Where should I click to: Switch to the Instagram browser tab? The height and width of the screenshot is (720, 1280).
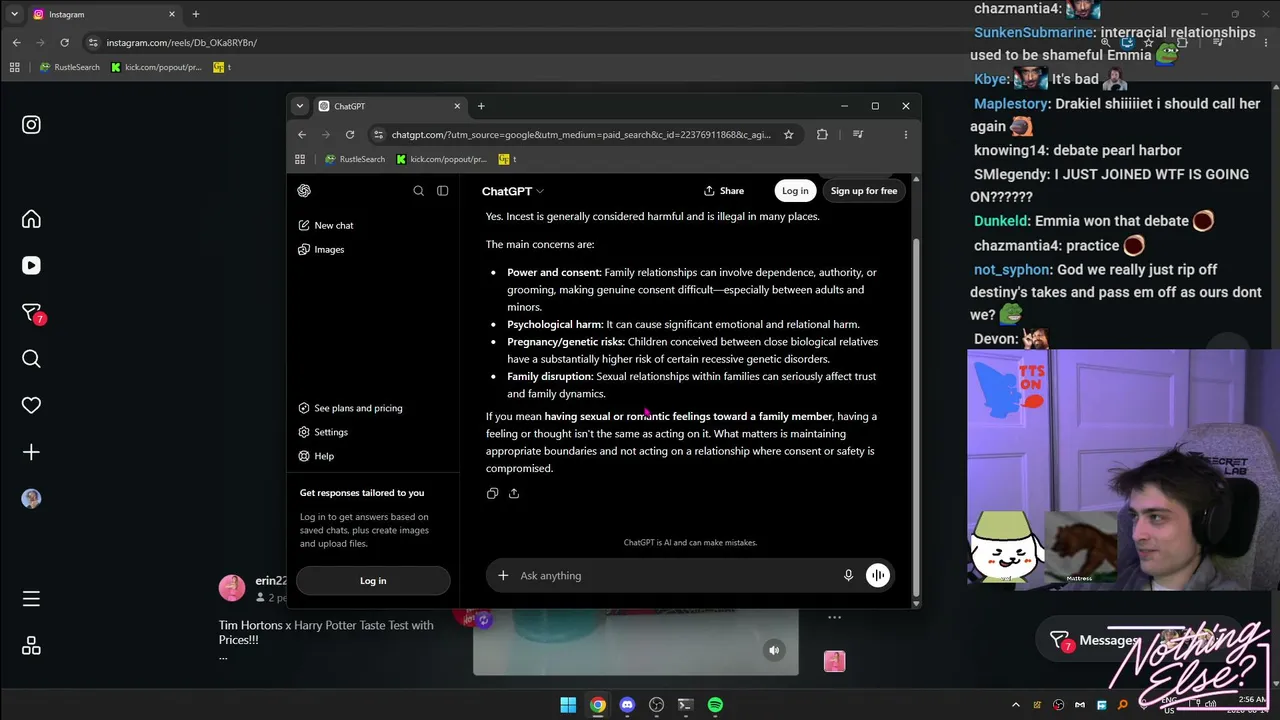pyautogui.click(x=103, y=14)
